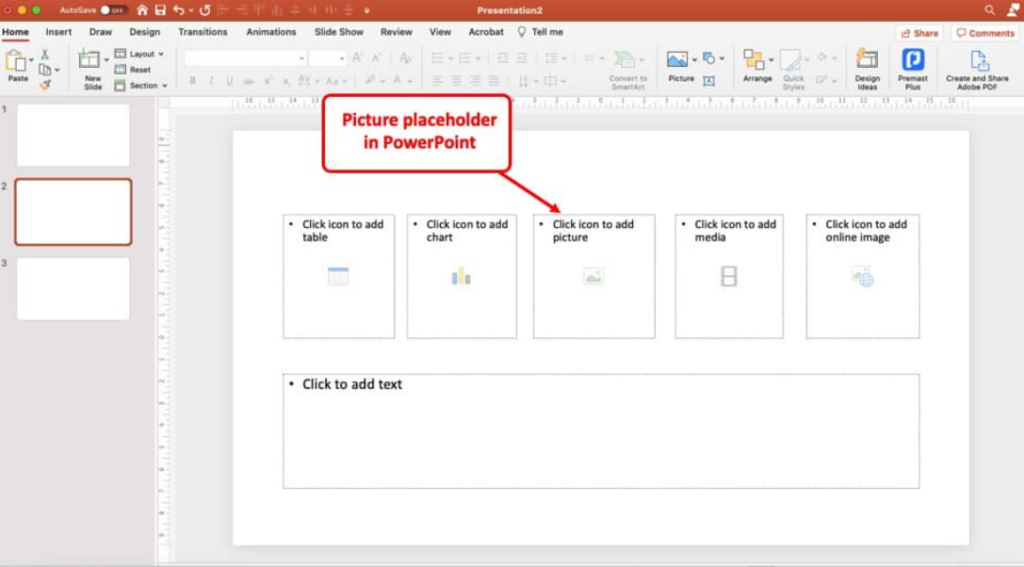
Task: Click Create and Share Adobe PDF
Action: pos(977,68)
